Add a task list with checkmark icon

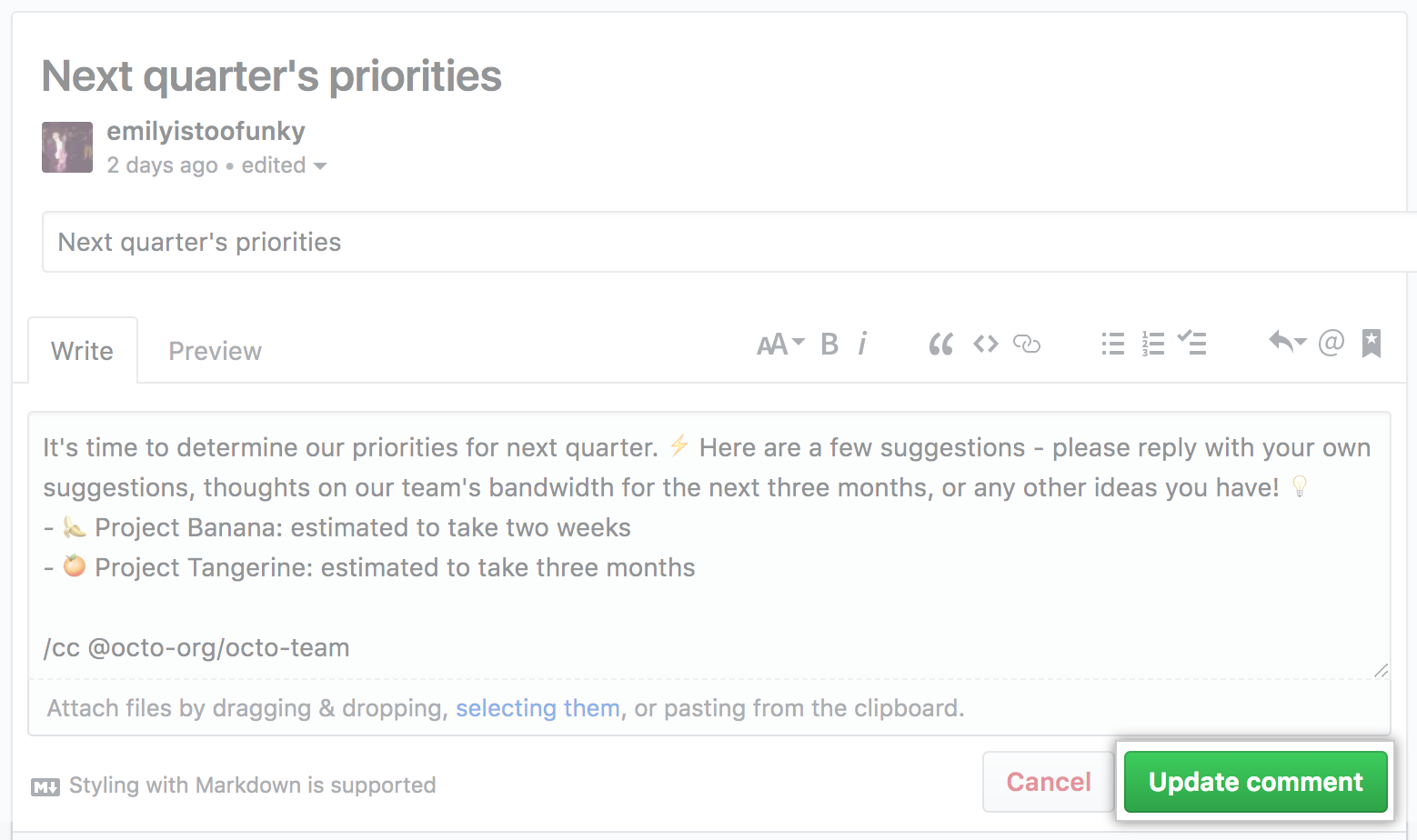[1191, 344]
